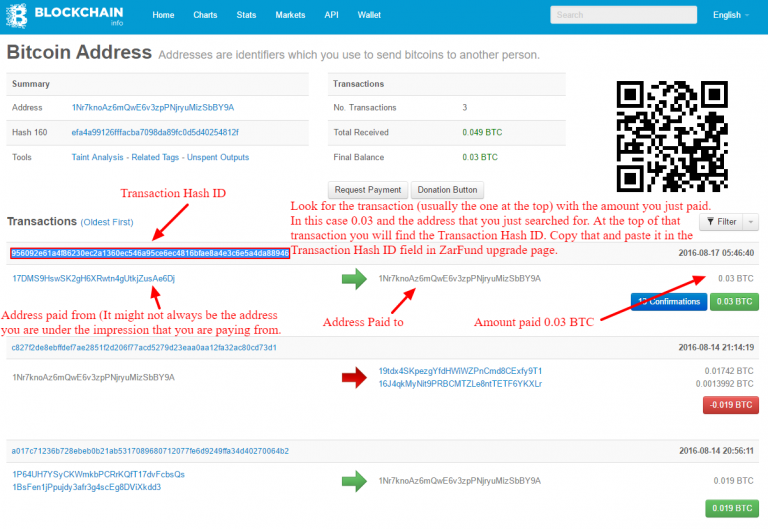Open the Markets nav item
This screenshot has width=768, height=529.
click(x=290, y=15)
